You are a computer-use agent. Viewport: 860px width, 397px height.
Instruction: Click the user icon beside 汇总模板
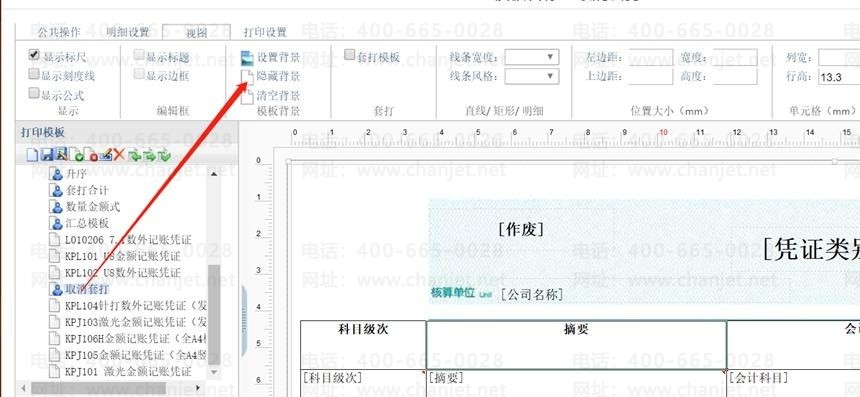pos(56,223)
